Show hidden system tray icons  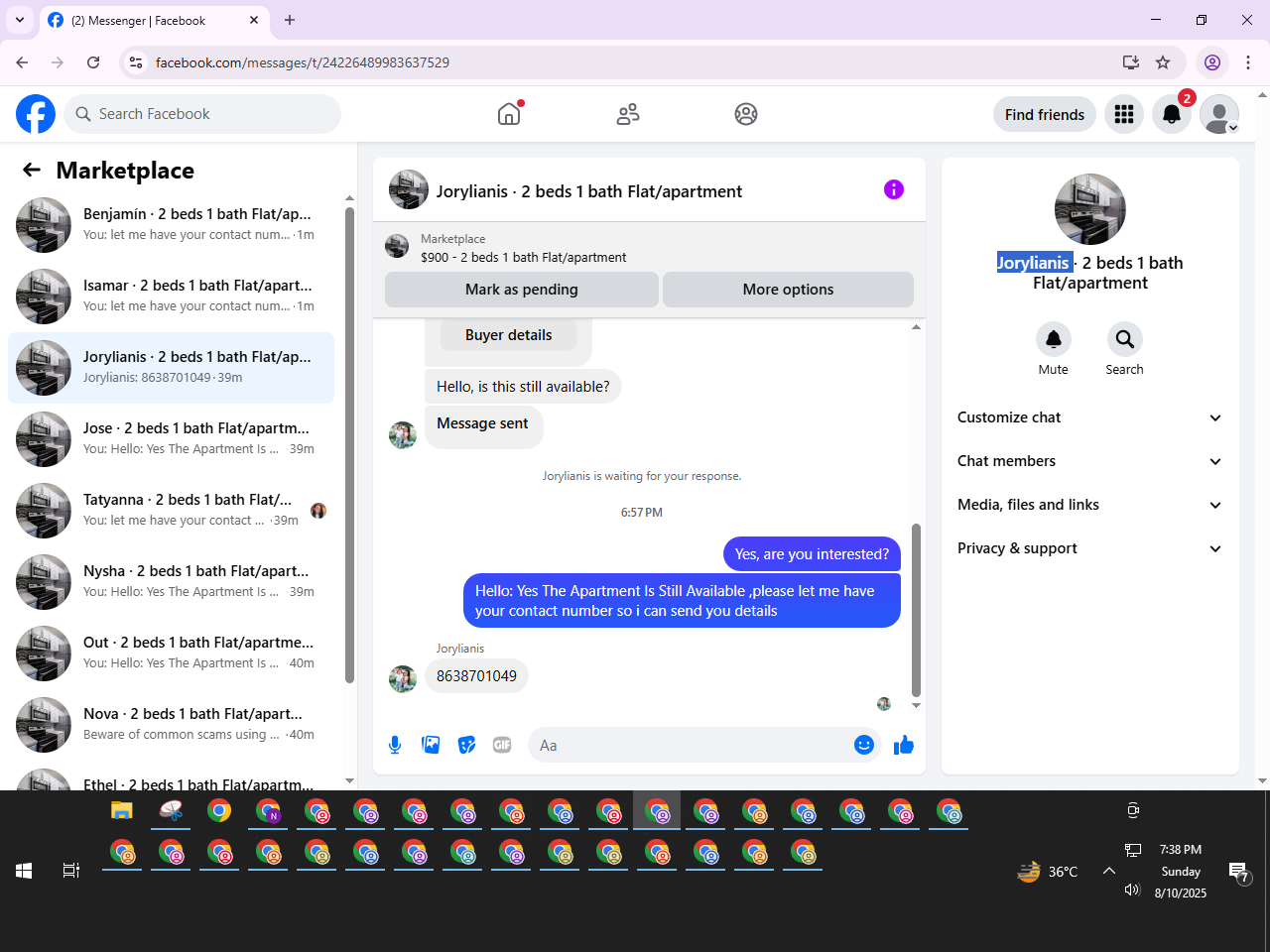1109,871
